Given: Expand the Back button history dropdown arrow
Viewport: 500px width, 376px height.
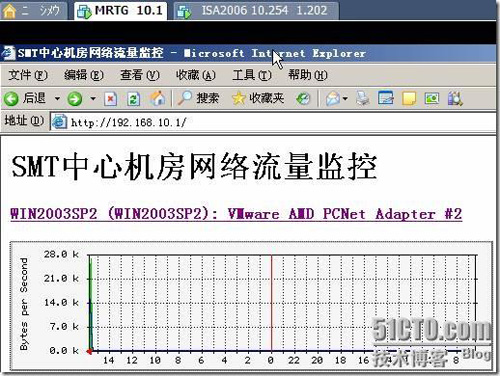Looking at the screenshot, I should coord(57,99).
